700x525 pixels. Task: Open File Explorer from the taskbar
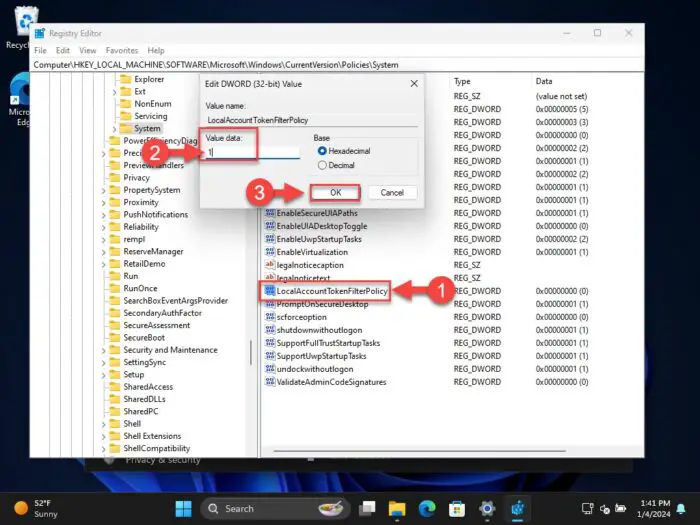396,508
